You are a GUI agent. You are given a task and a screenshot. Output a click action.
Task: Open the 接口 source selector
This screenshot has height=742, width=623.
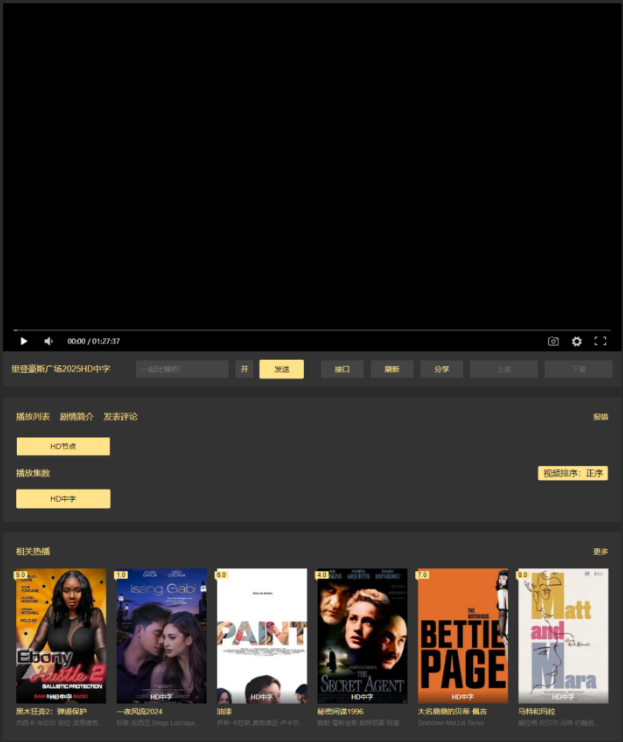click(x=342, y=369)
